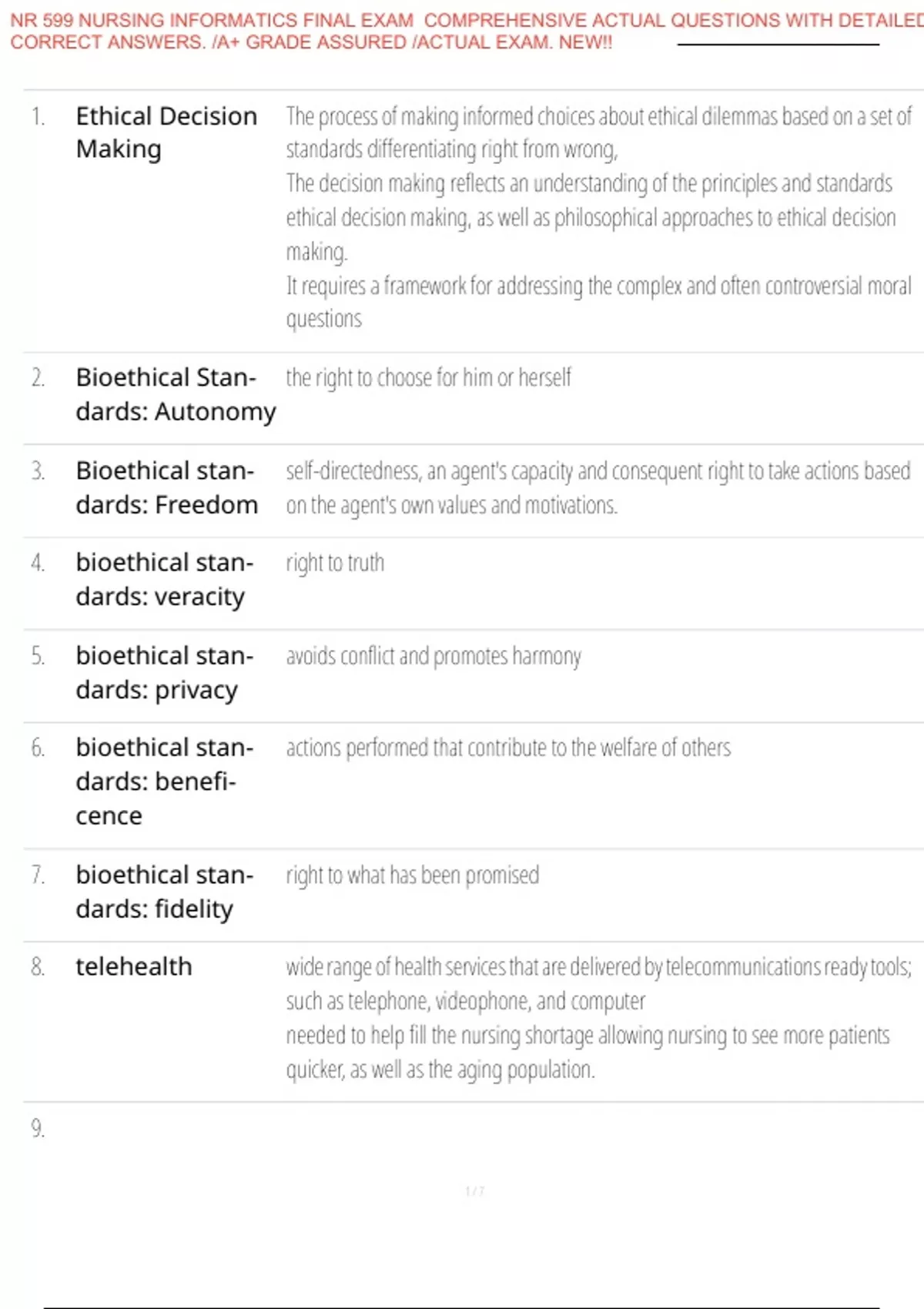Select the "bioethical standards: beneficence" term
The image size is (924, 1309).
(x=164, y=781)
